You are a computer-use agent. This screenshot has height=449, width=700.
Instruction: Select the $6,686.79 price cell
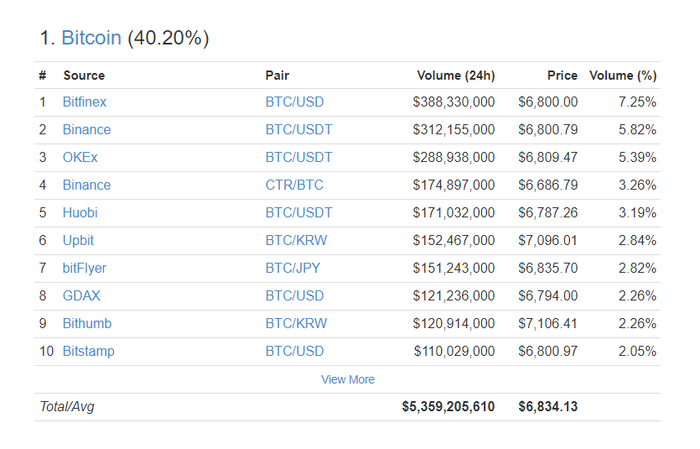coord(548,185)
